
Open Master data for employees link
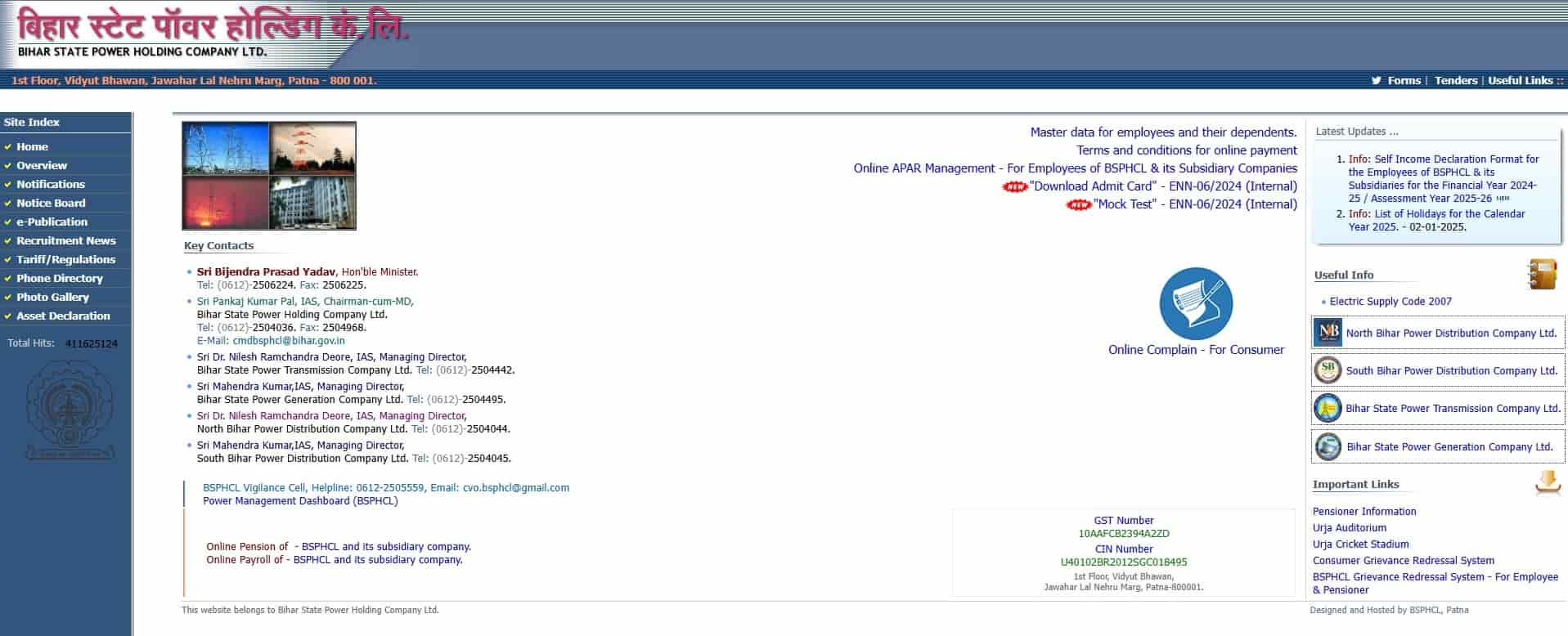(1163, 132)
